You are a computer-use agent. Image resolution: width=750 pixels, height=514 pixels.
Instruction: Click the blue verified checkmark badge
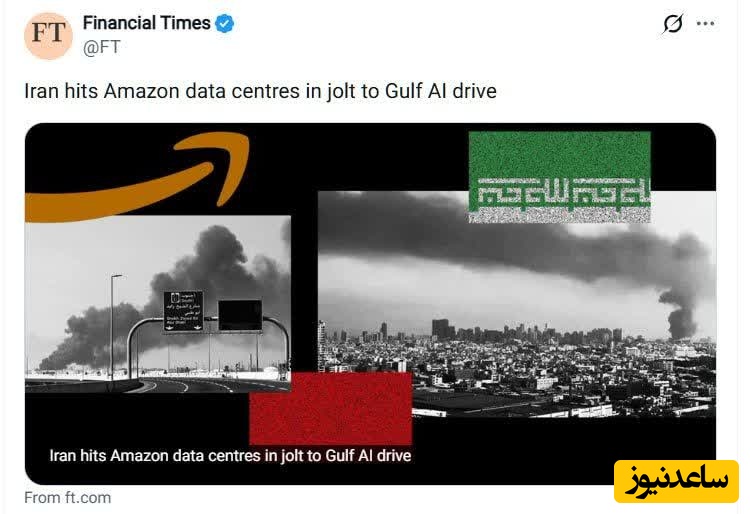pyautogui.click(x=224, y=23)
